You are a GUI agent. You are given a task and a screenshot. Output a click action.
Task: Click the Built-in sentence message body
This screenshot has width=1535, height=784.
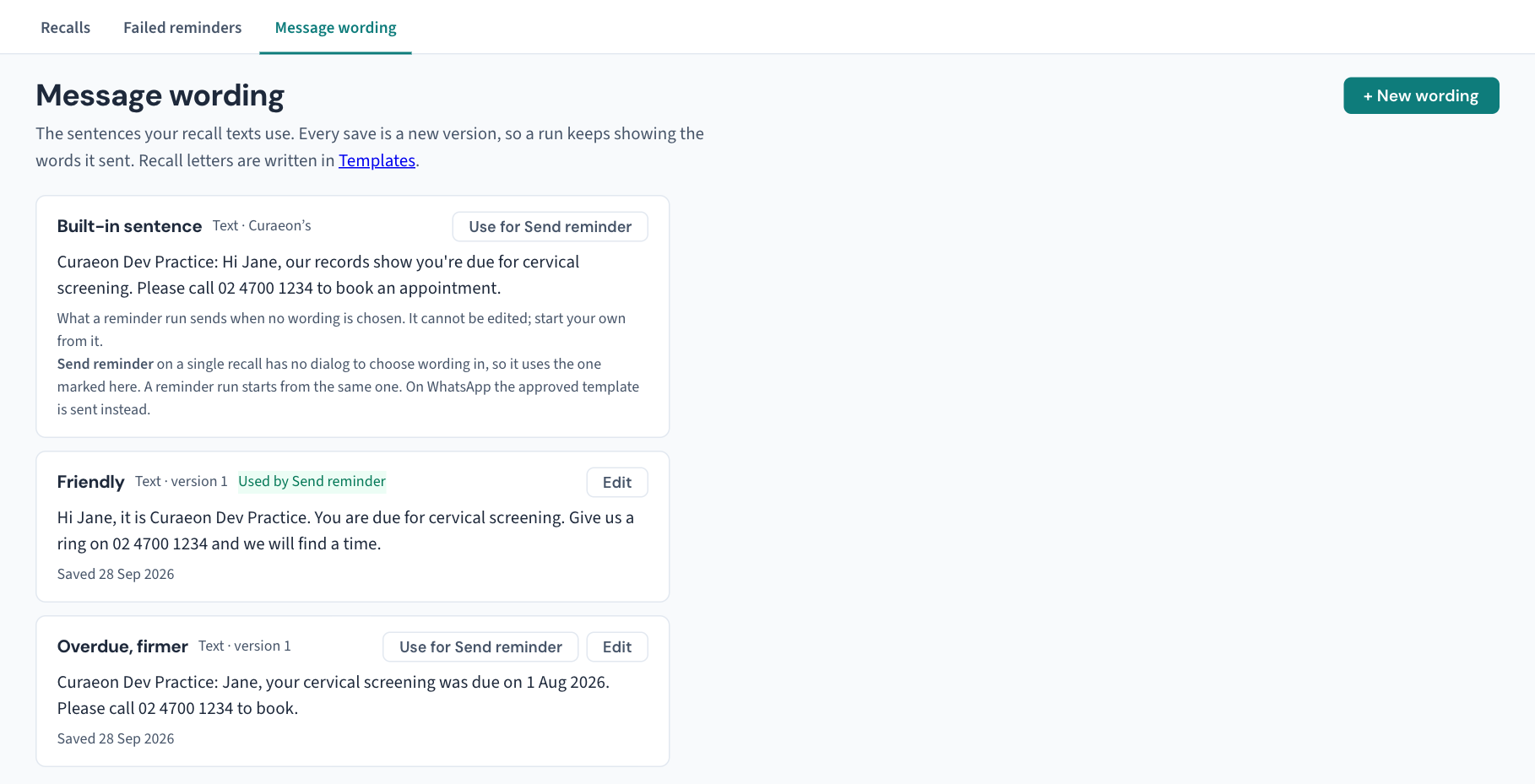coord(318,274)
